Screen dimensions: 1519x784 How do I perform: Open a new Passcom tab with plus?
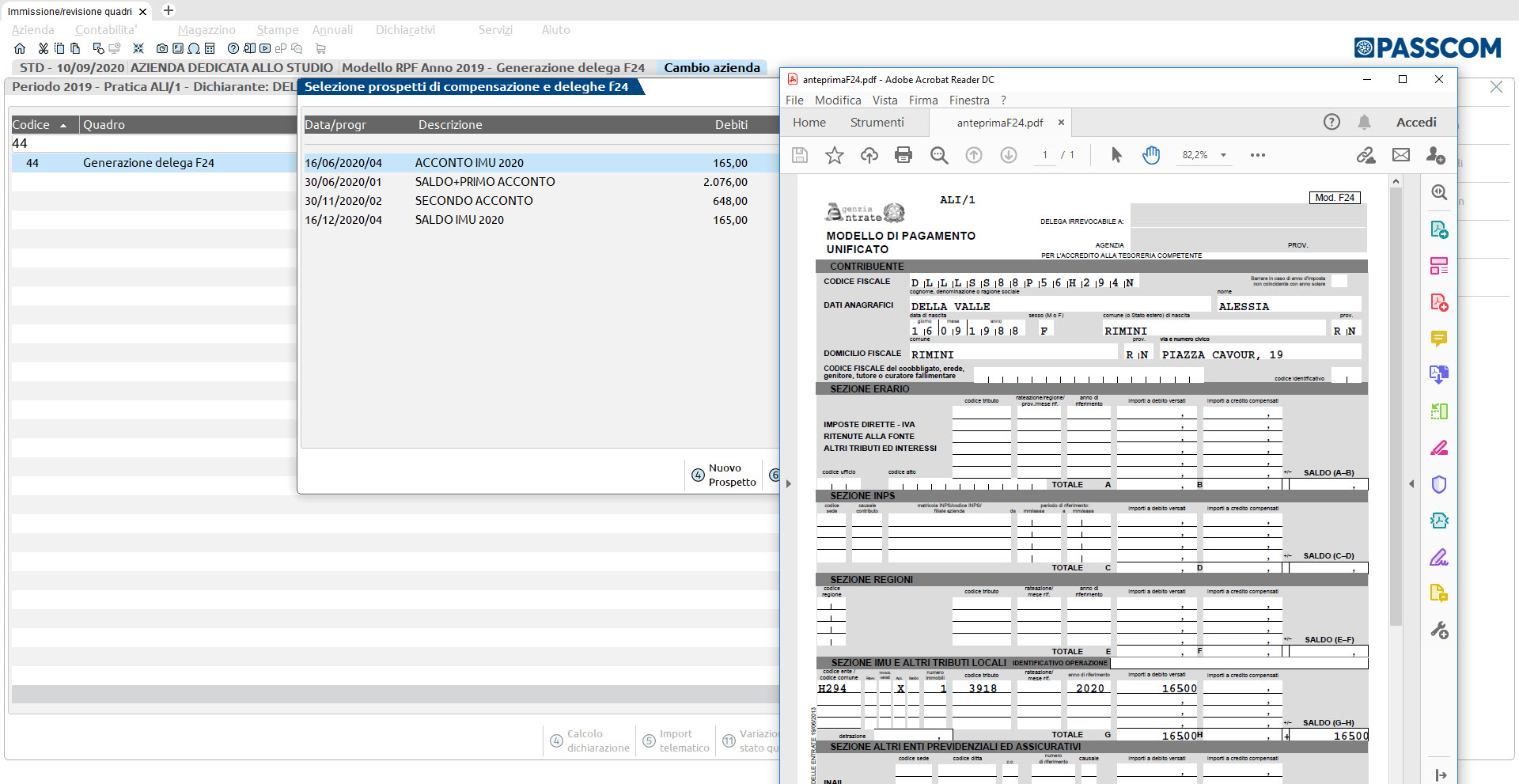point(168,11)
